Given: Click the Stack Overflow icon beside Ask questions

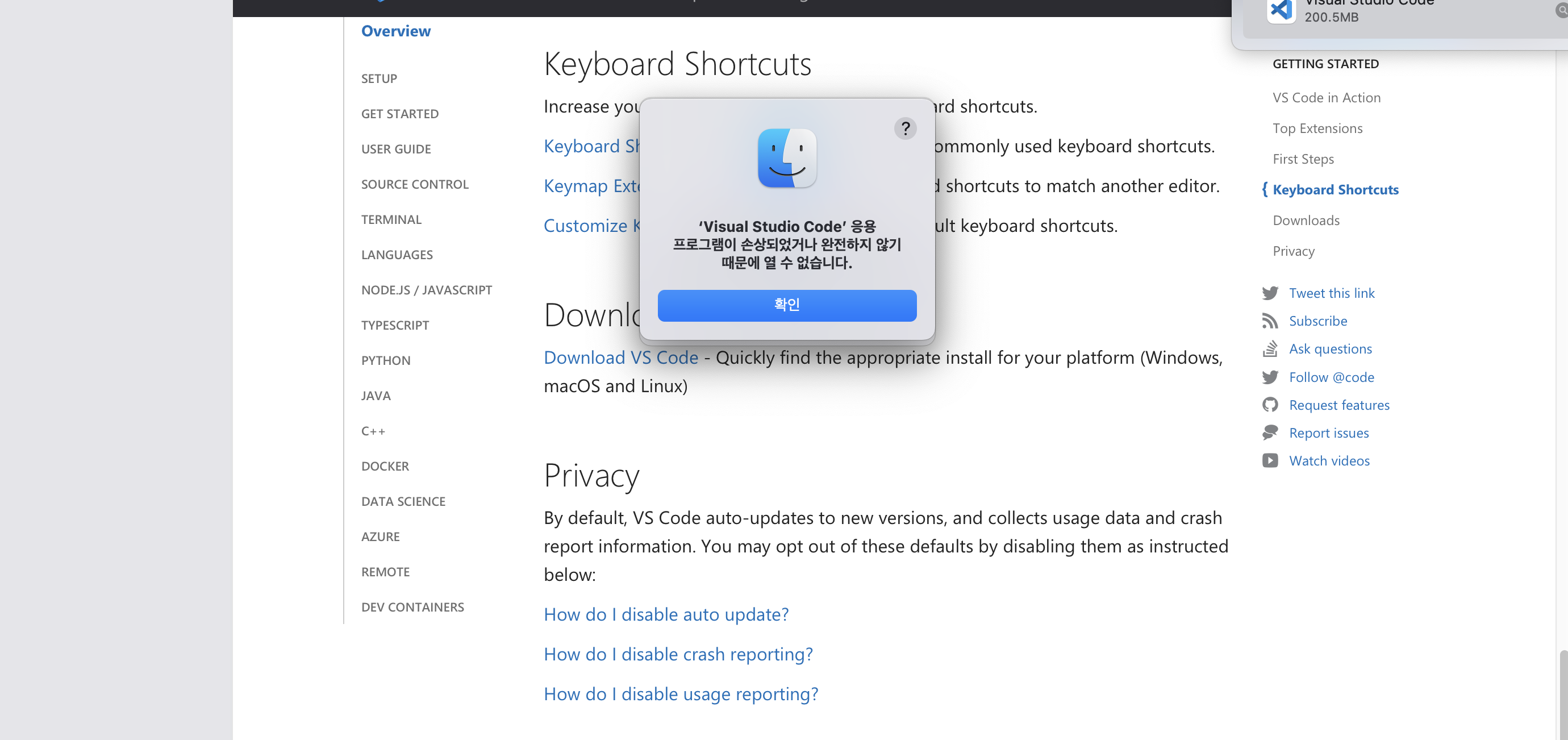Looking at the screenshot, I should point(1270,349).
